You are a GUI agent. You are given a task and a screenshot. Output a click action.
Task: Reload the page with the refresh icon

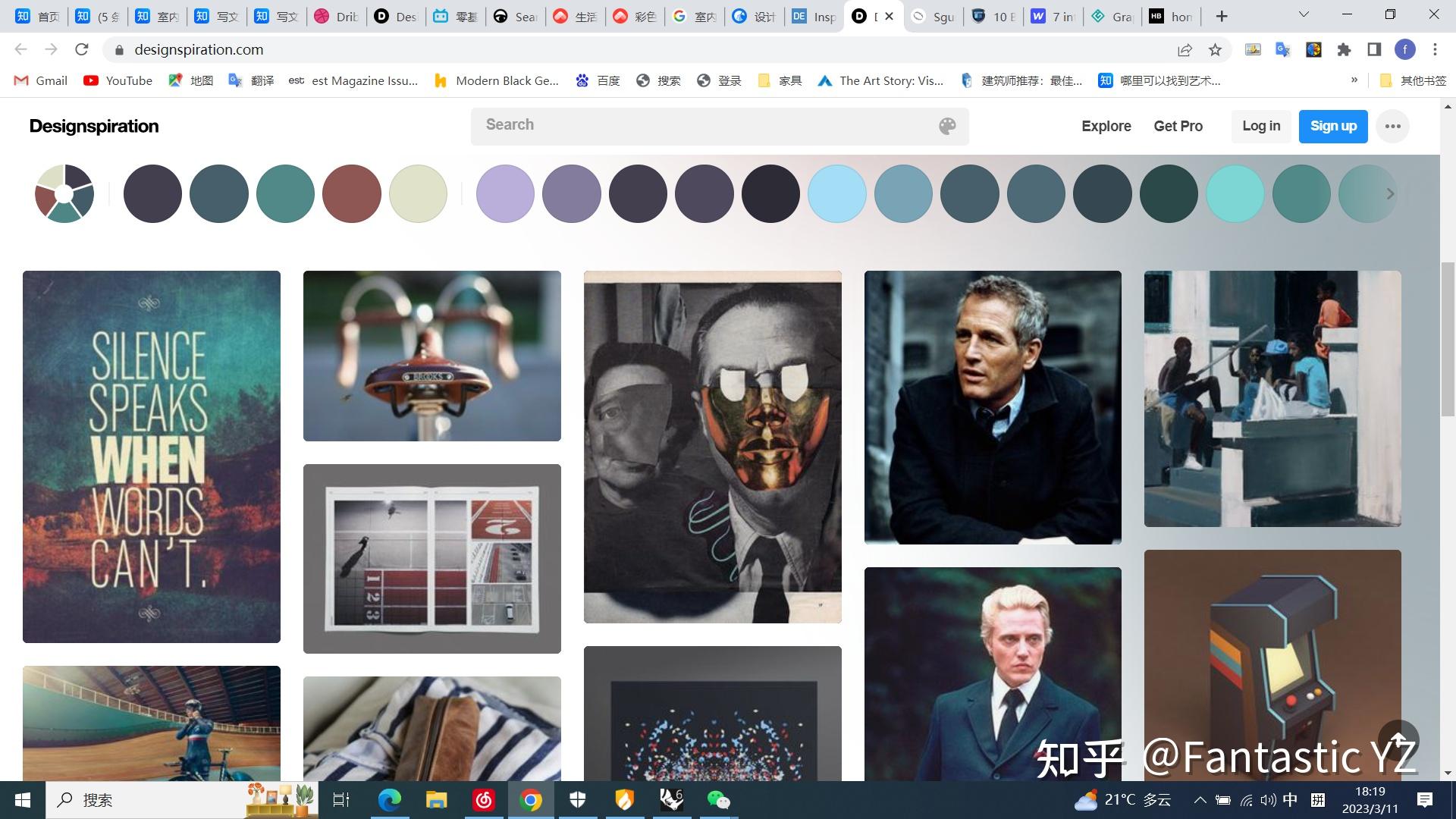(82, 49)
